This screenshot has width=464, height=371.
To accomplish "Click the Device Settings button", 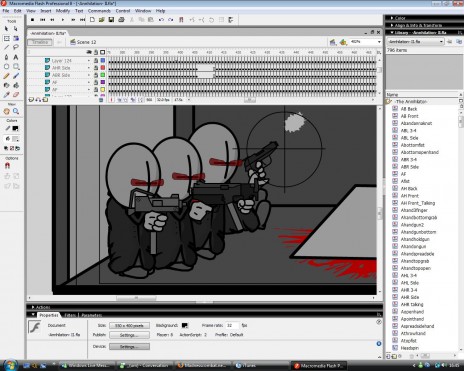I will point(129,347).
